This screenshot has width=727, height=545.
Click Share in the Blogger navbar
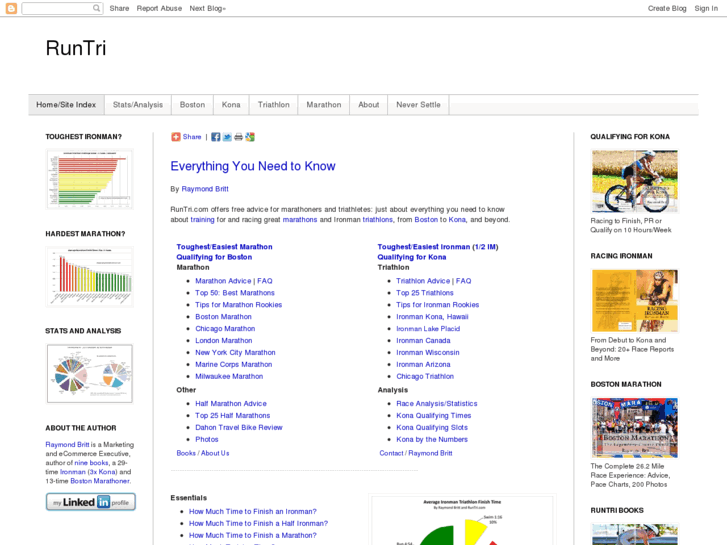(119, 8)
